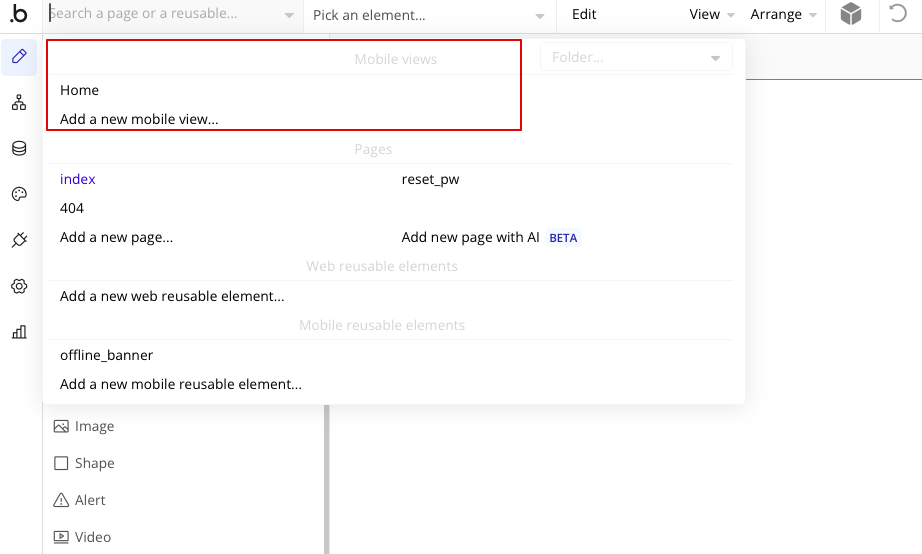
Task: Choose Add a new mobile view
Action: (139, 119)
